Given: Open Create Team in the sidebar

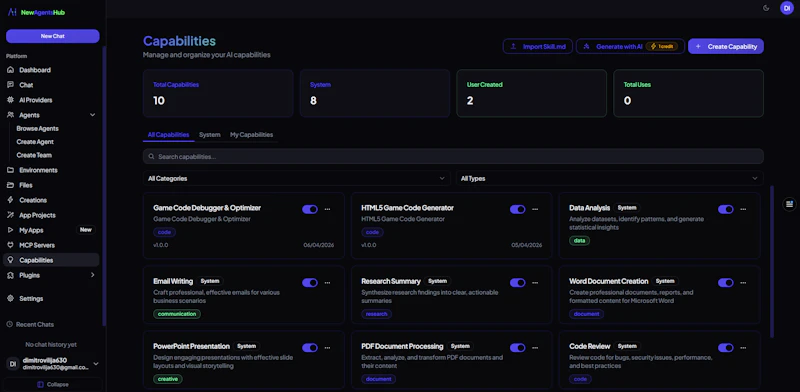Looking at the screenshot, I should pyautogui.click(x=34, y=155).
